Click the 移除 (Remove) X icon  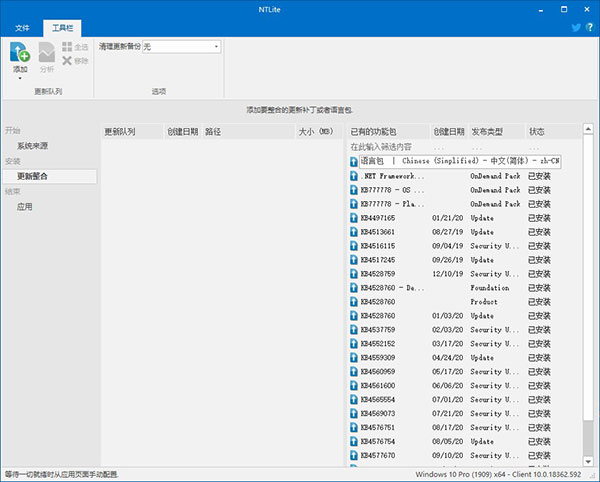[x=67, y=60]
